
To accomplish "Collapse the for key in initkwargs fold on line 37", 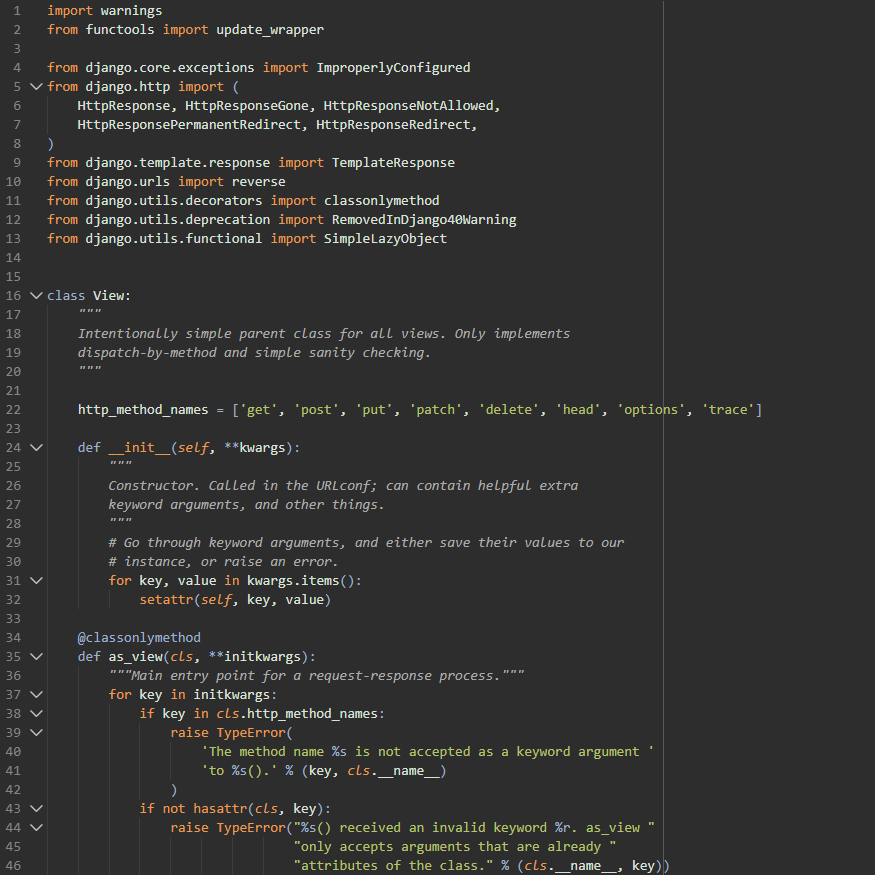I will pyautogui.click(x=36, y=695).
